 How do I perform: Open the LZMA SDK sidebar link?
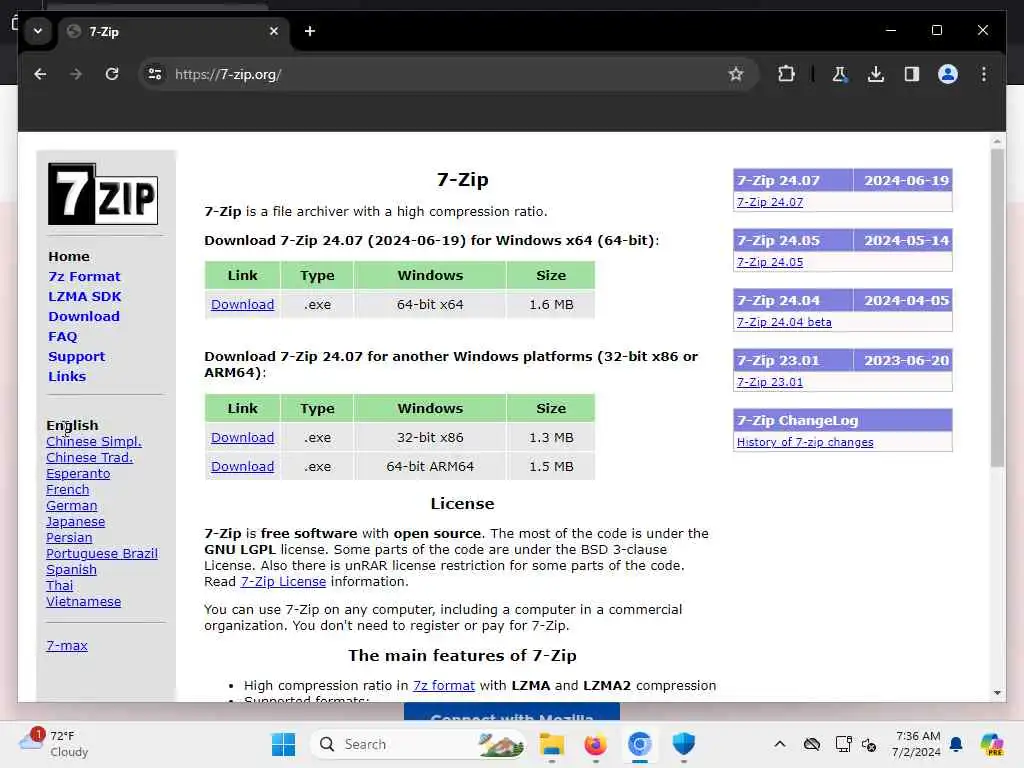[85, 296]
